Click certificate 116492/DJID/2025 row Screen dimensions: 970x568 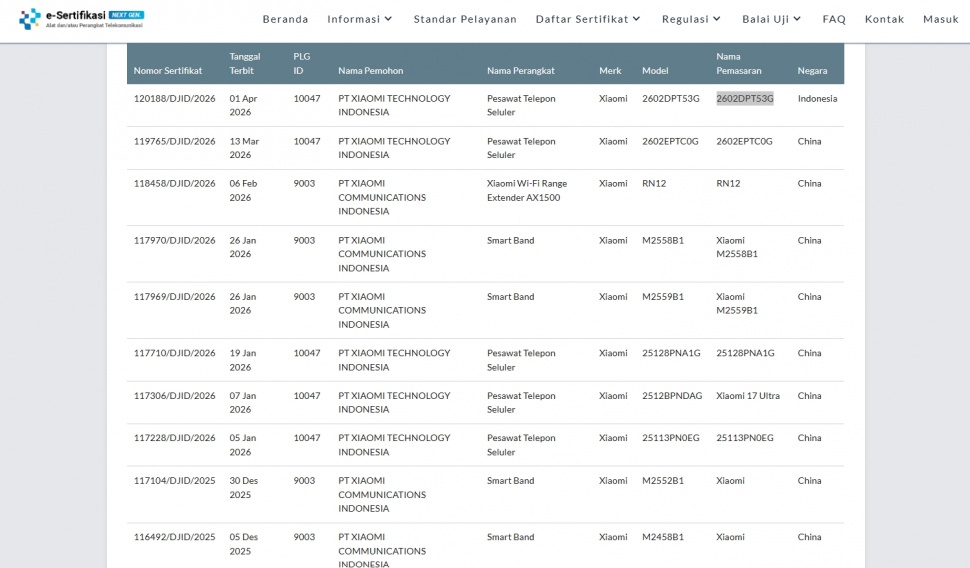pos(175,537)
